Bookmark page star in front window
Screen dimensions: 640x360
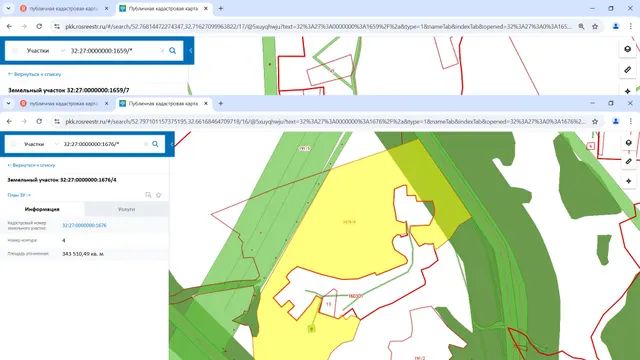(x=595, y=121)
